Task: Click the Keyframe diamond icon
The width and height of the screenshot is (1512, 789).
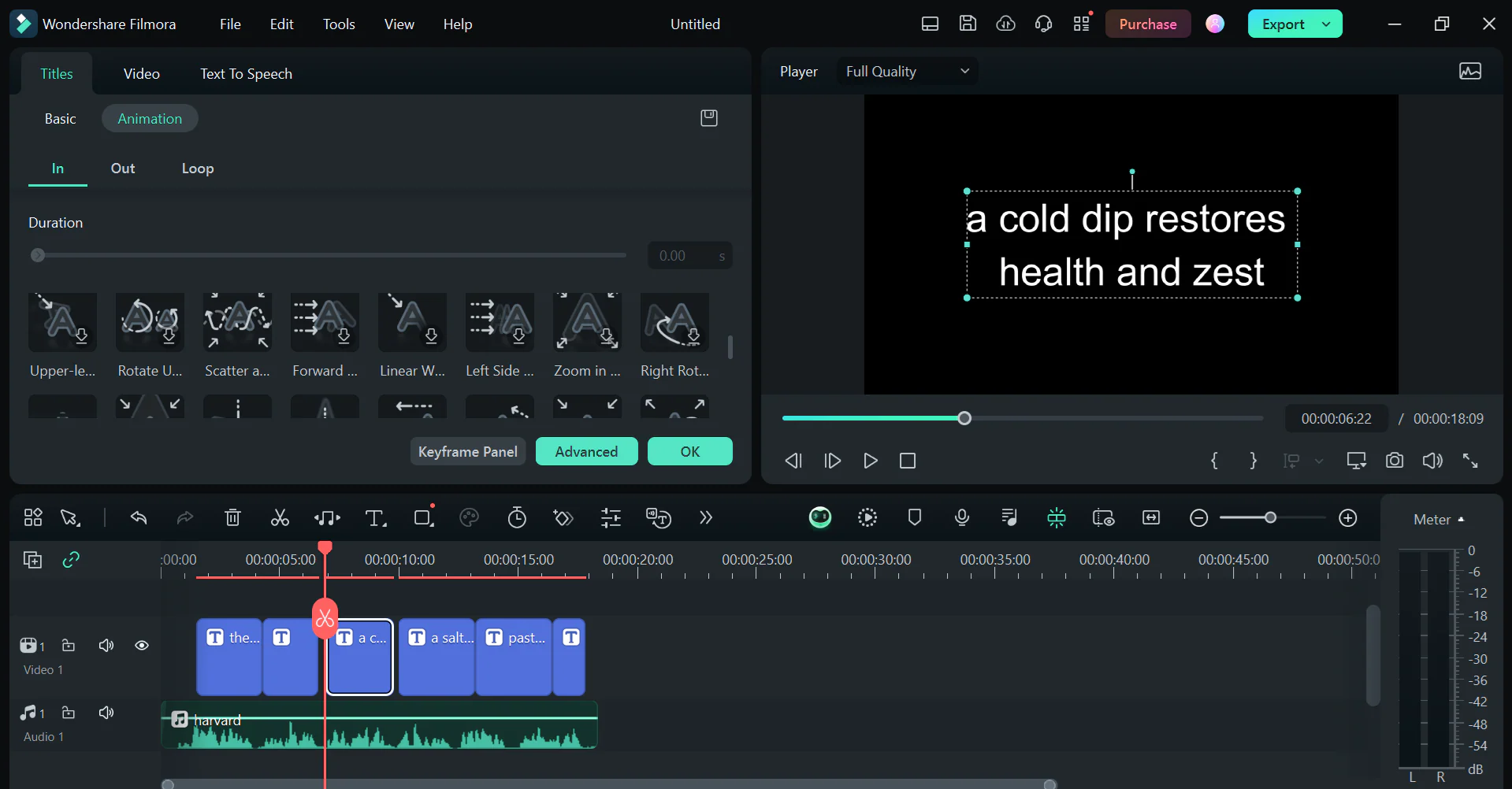Action: coord(563,518)
